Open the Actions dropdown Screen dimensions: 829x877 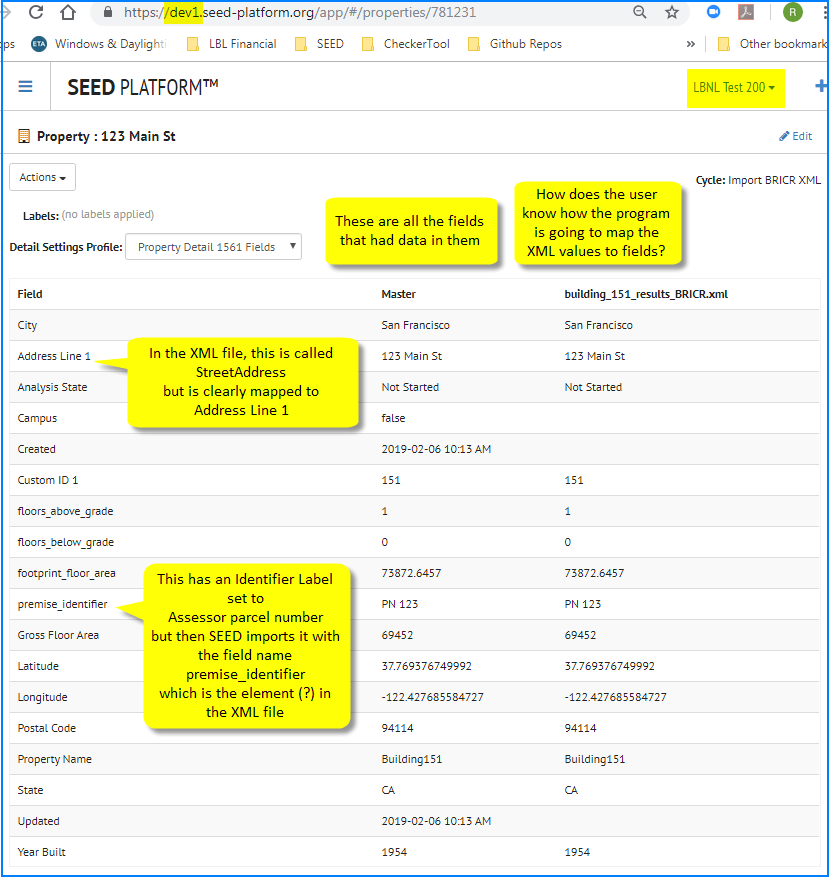point(42,176)
